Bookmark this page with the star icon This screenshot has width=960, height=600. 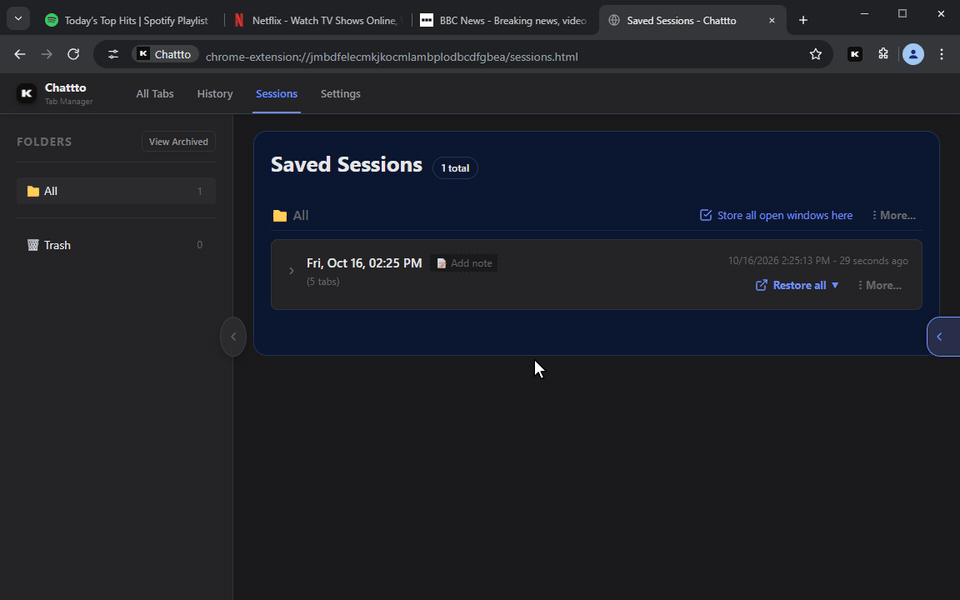point(816,54)
